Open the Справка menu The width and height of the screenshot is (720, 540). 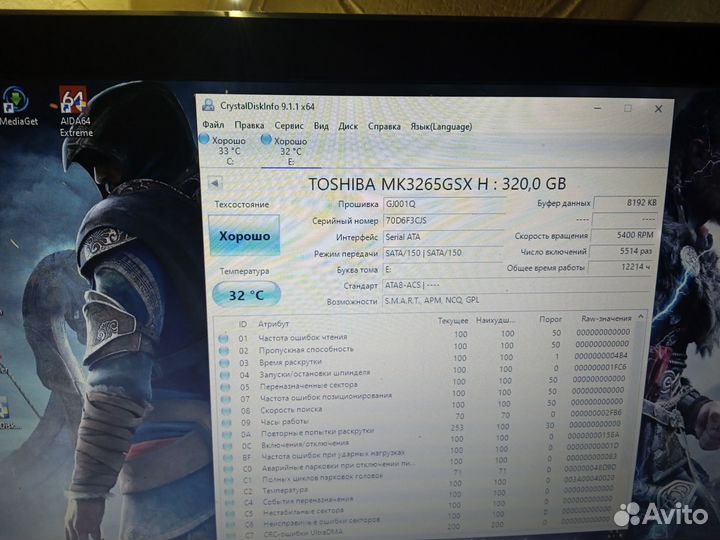tap(384, 126)
